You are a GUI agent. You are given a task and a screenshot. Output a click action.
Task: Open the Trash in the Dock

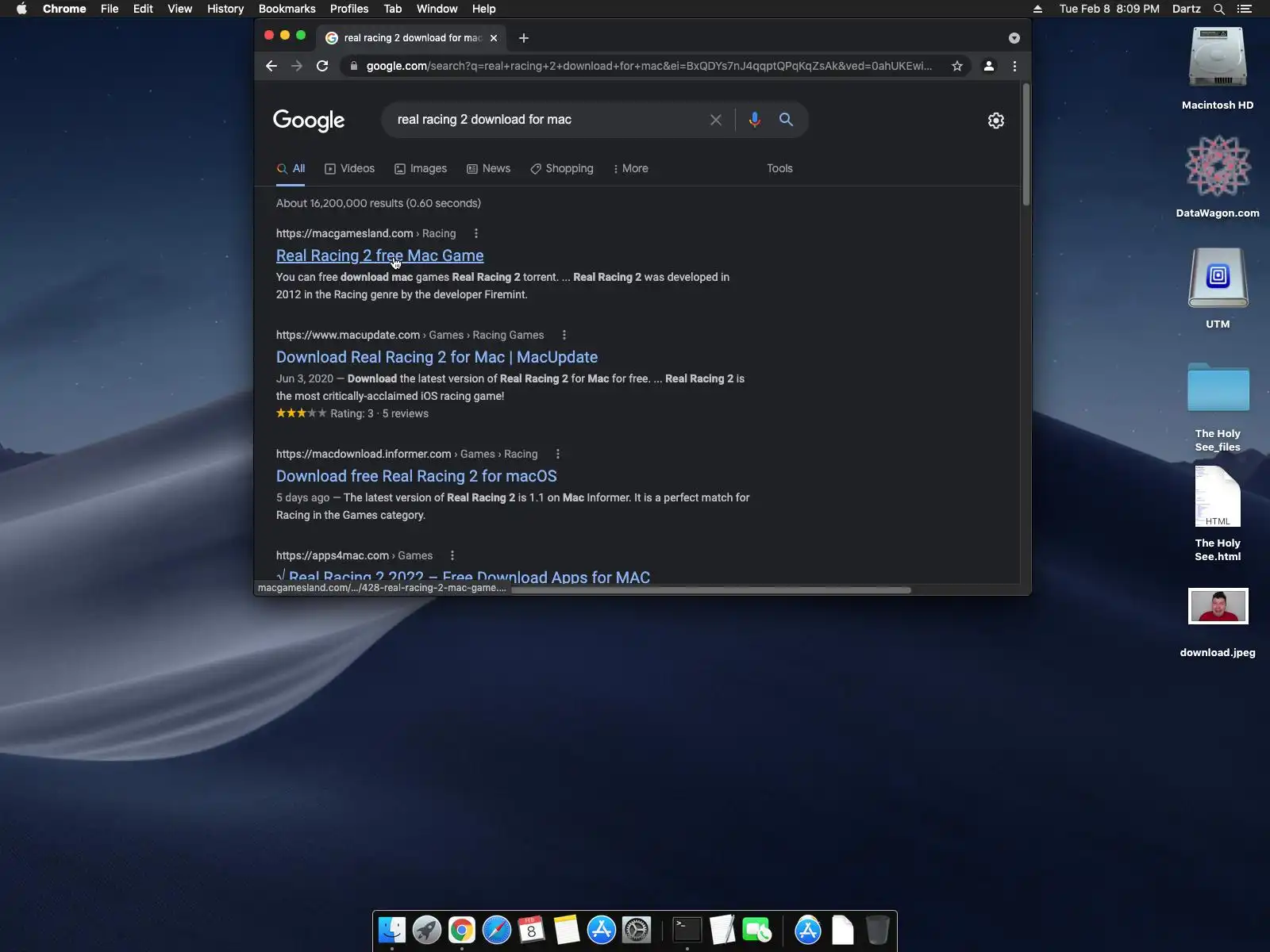pos(878,930)
